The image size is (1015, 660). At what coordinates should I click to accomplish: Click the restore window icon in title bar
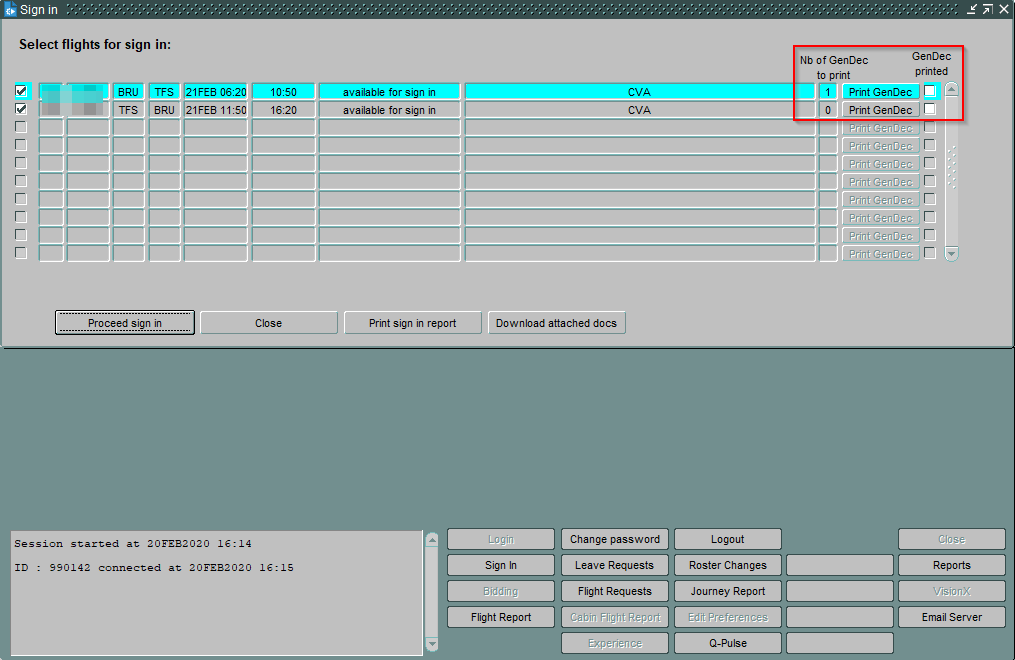click(987, 9)
